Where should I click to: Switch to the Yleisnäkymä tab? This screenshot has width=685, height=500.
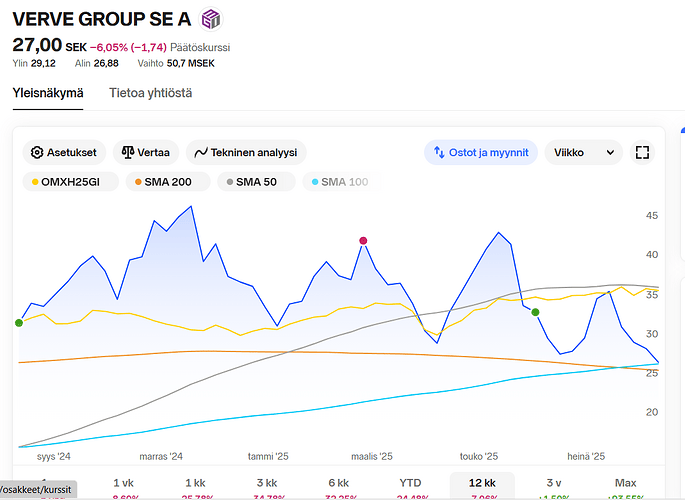(x=47, y=93)
